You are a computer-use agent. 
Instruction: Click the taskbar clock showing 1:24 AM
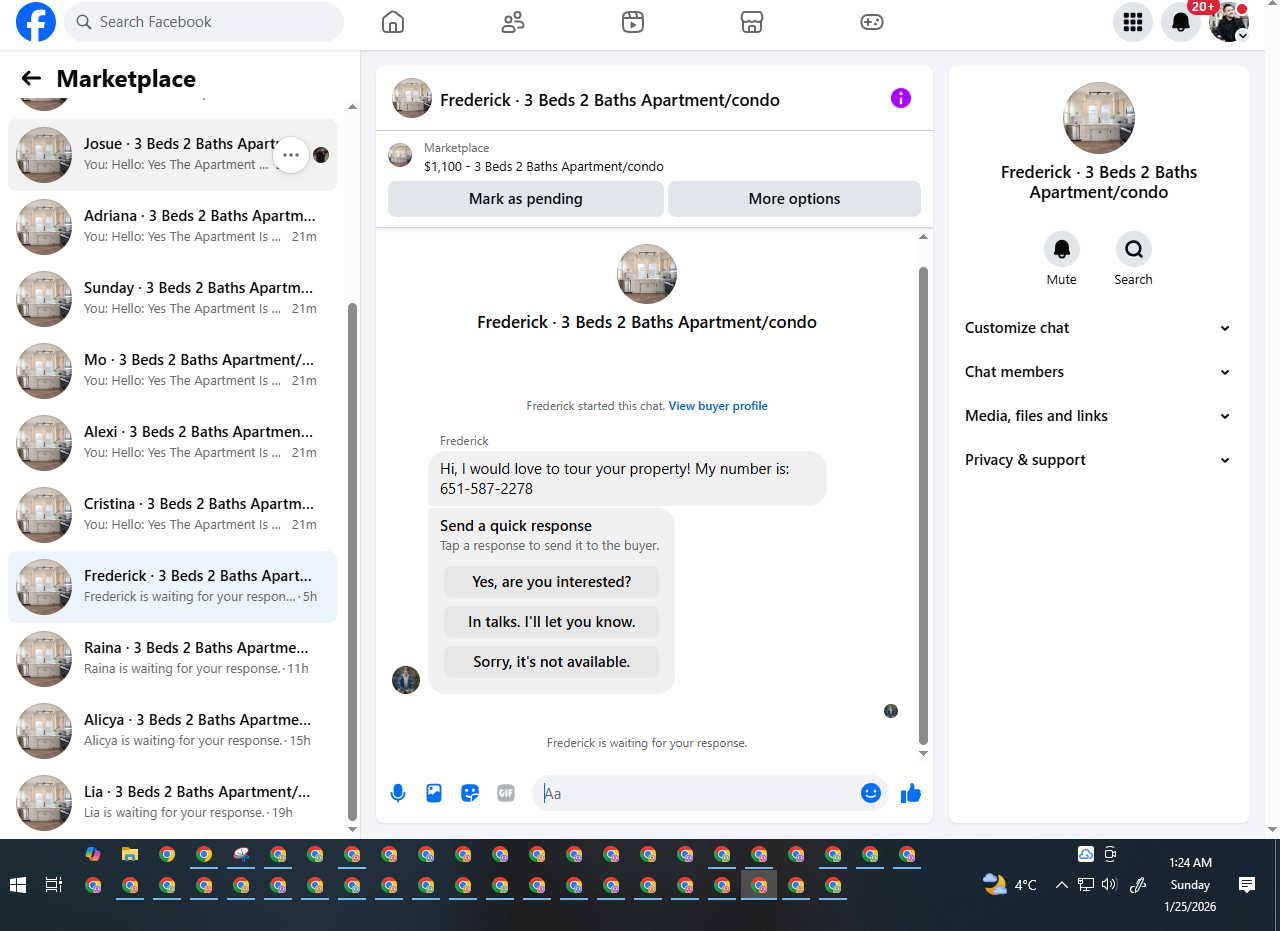pos(1189,885)
